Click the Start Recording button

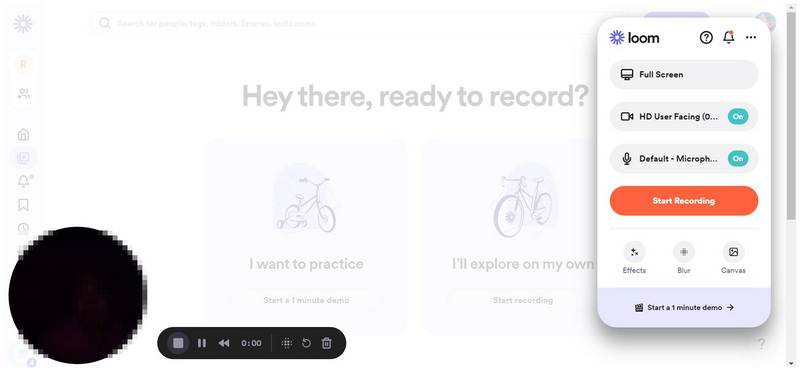click(684, 201)
